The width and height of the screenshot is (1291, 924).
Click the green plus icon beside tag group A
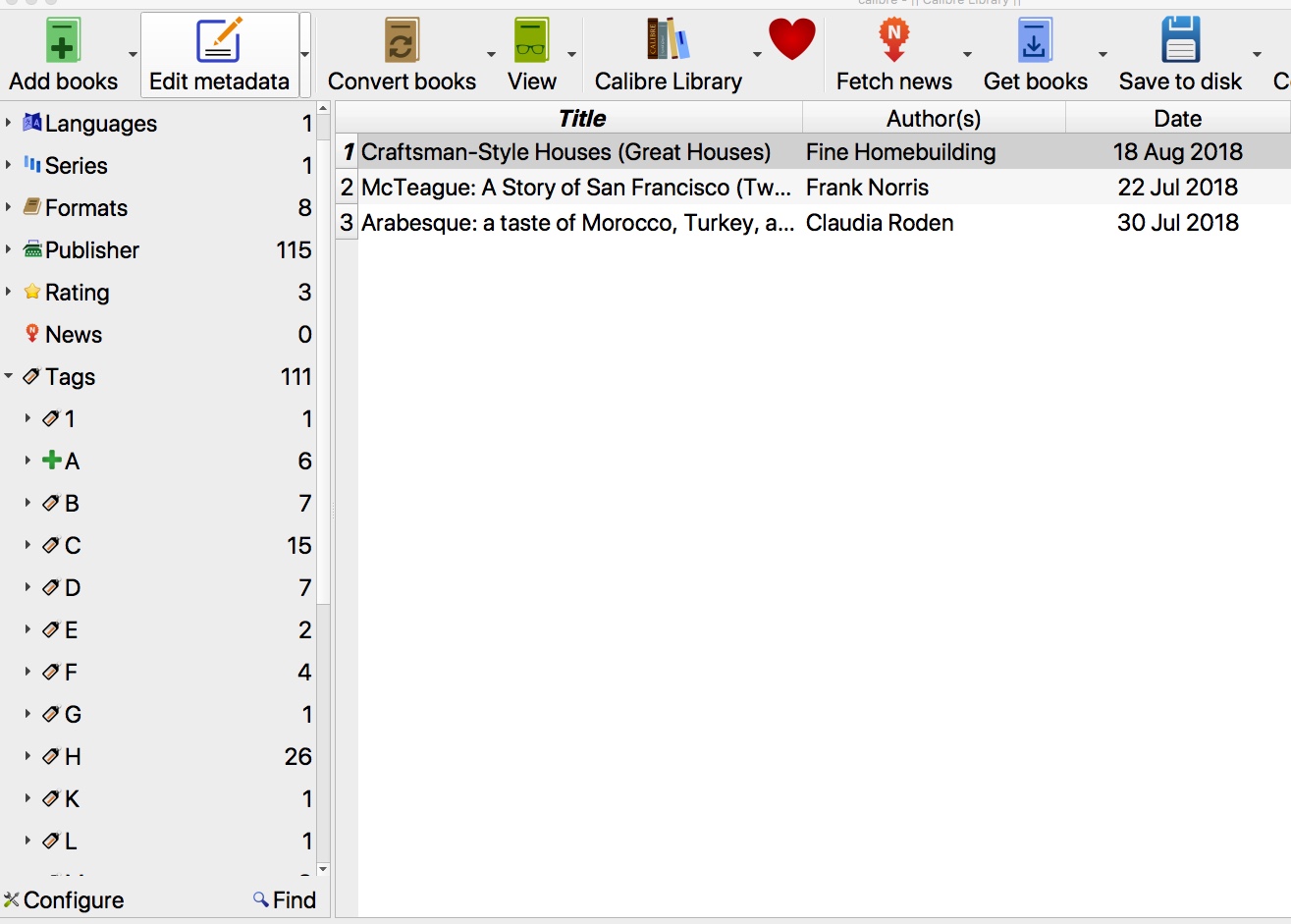pos(52,460)
